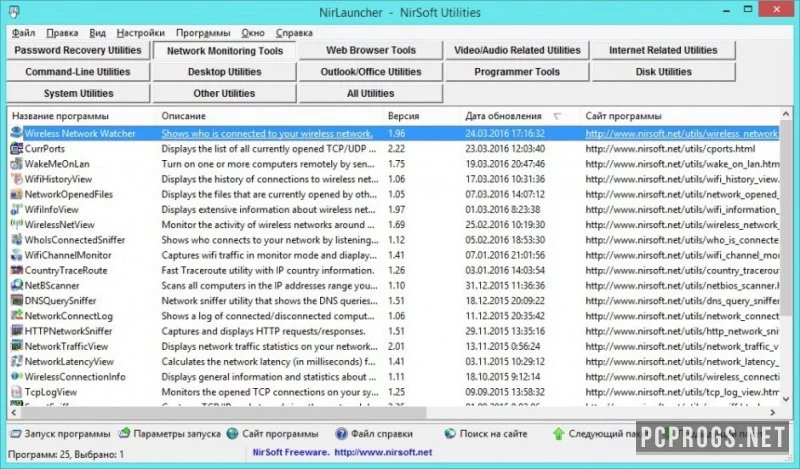
Task: Open the Файл menu
Action: pos(23,33)
